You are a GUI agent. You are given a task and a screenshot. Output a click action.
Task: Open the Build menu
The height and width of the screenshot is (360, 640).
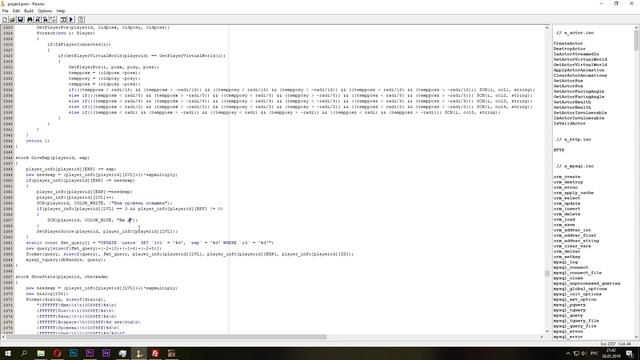pyautogui.click(x=29, y=11)
